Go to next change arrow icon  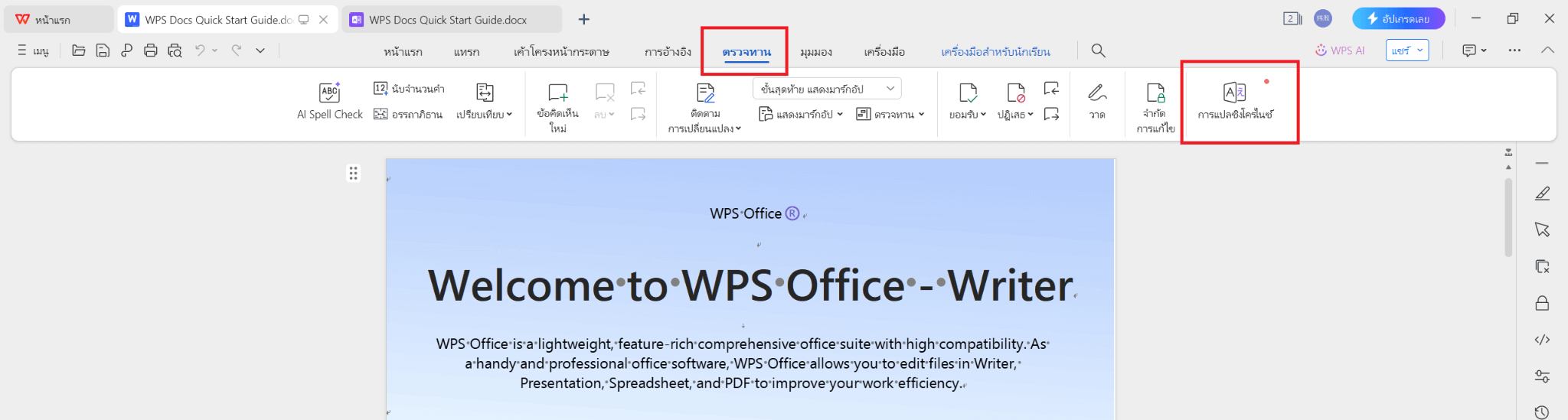coord(1051,114)
